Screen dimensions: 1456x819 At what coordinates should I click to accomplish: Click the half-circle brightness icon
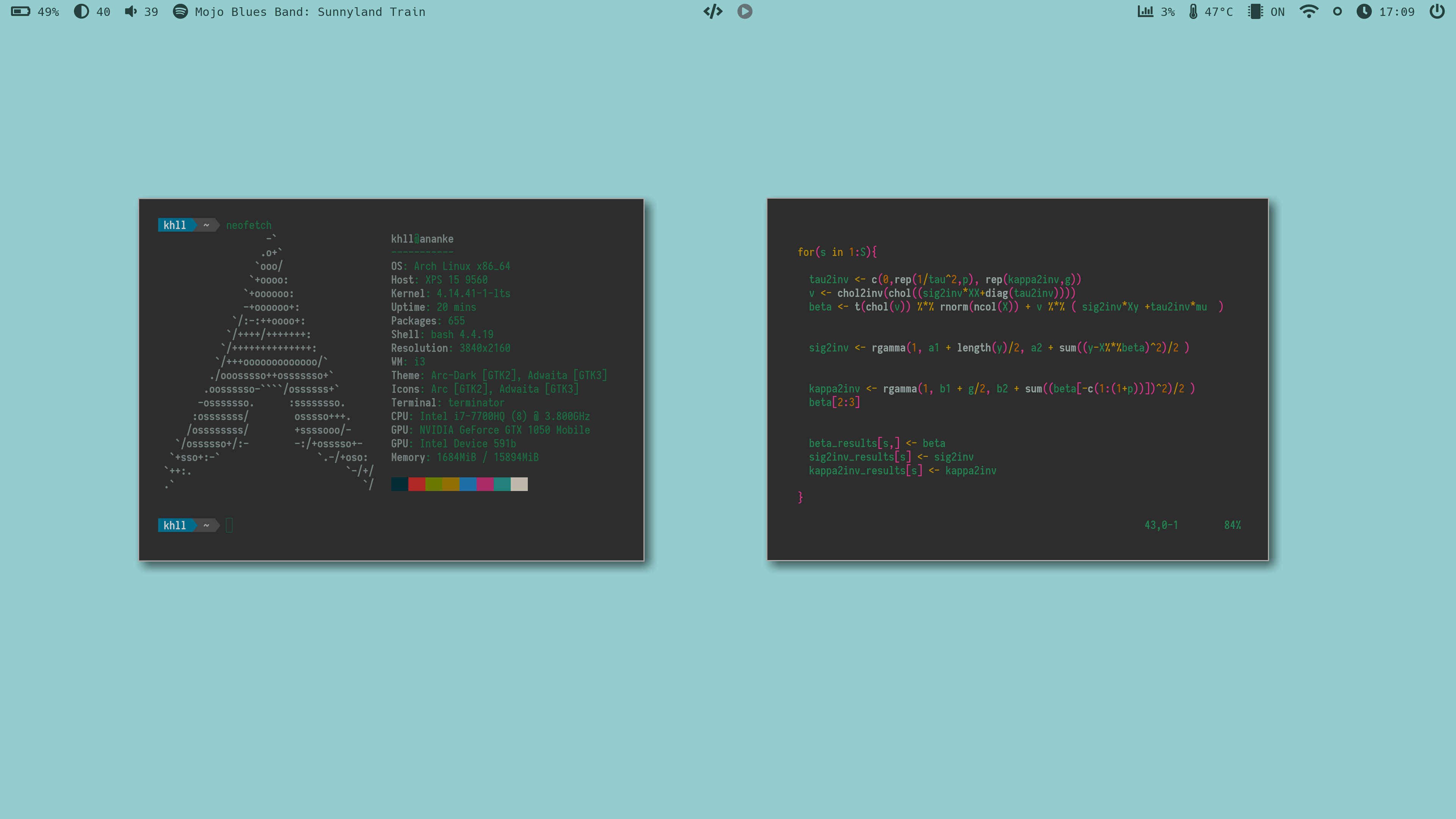pos(82,11)
